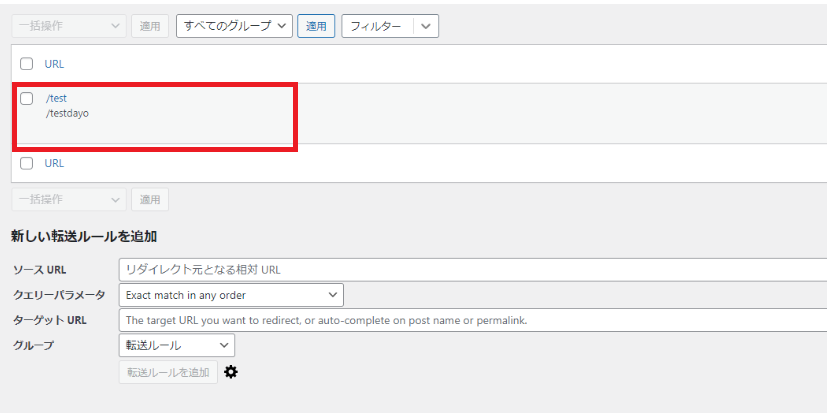Open the bottom 一括操作 bulk action dropdown
Viewport: 828px width, 413px height.
tap(69, 200)
